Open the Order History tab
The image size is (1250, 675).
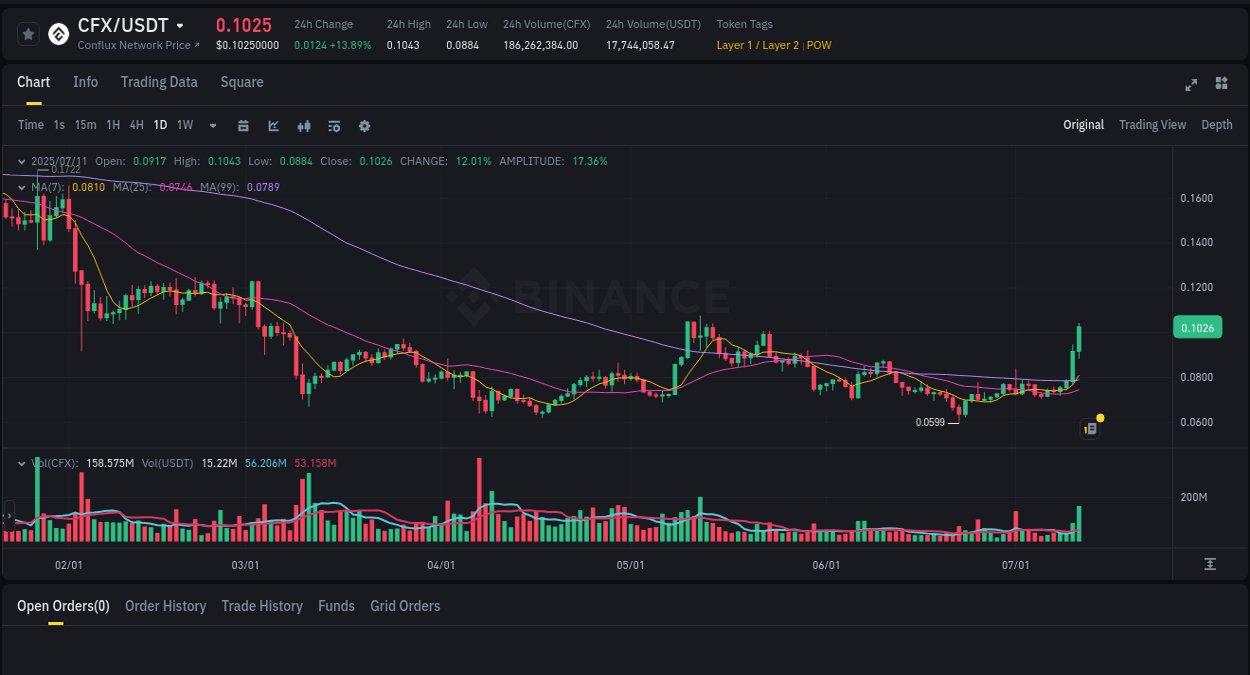[x=165, y=606]
